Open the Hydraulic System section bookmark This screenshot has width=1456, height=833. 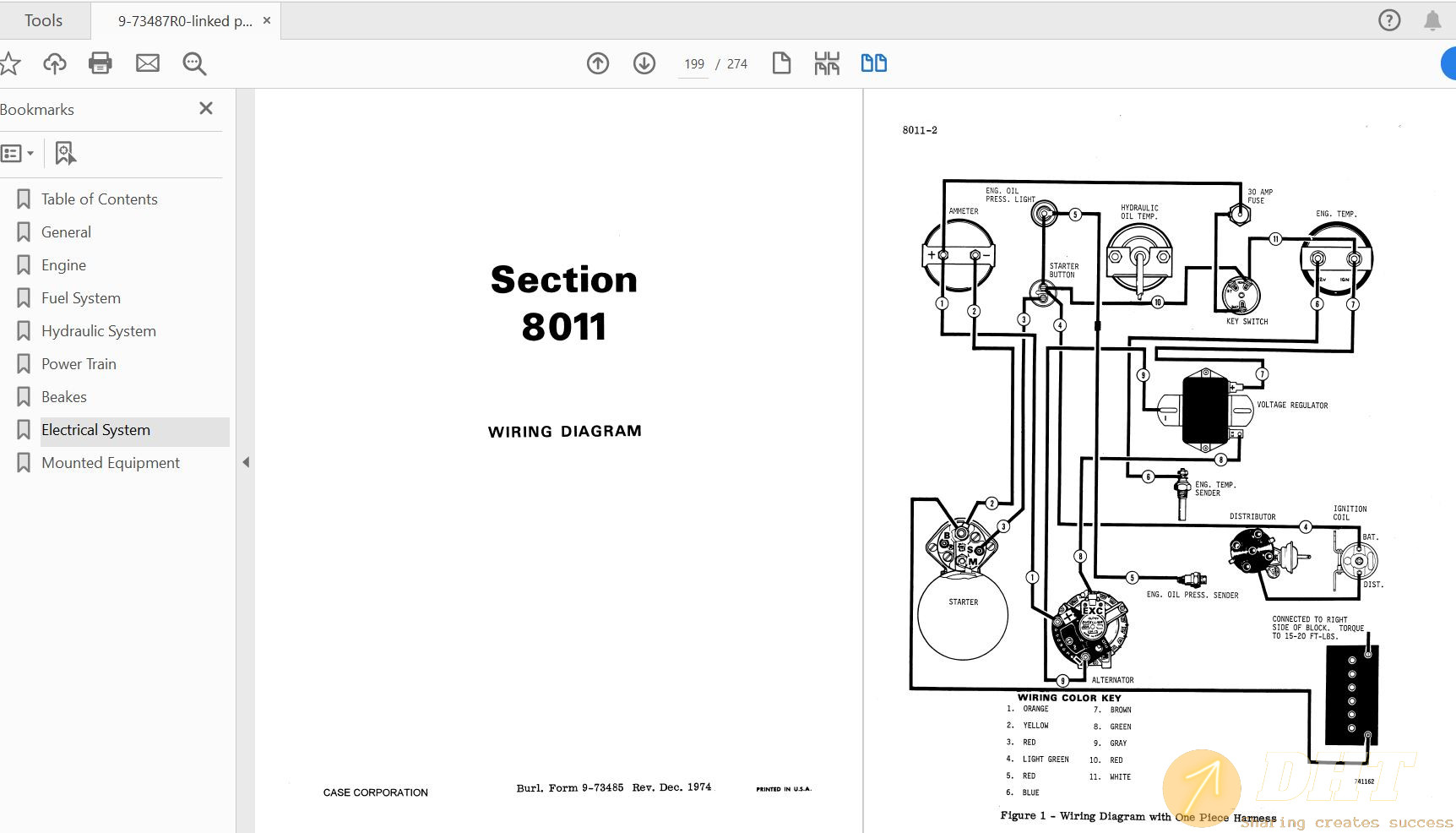point(98,330)
